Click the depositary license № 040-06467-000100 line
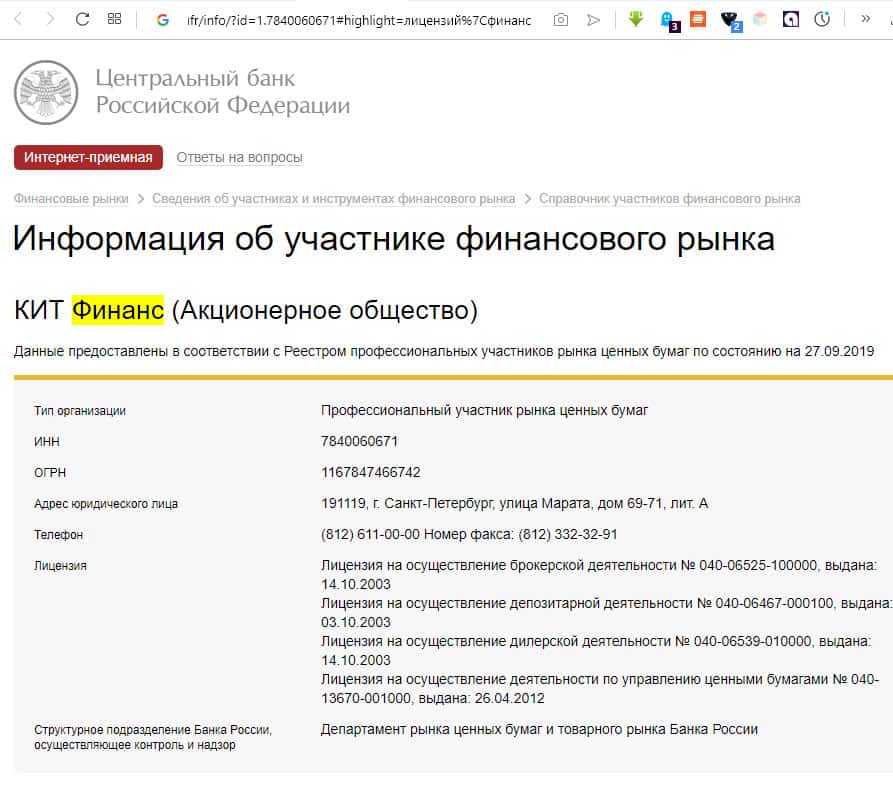 pos(607,612)
